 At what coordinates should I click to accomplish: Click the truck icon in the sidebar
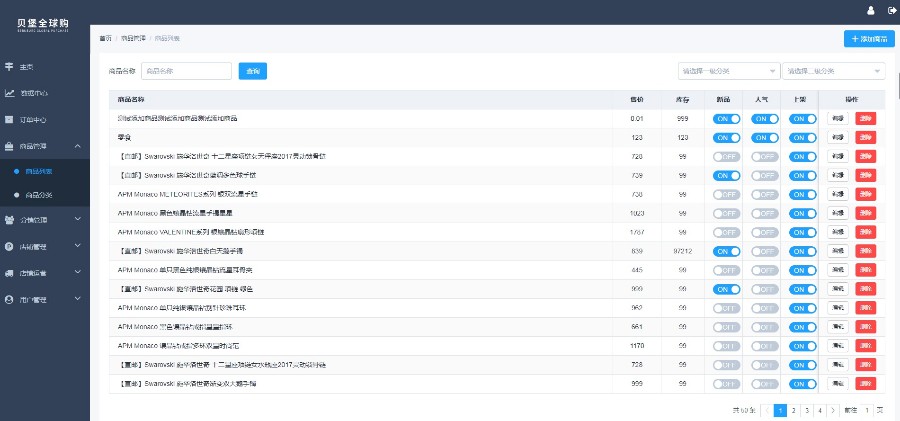click(x=9, y=273)
